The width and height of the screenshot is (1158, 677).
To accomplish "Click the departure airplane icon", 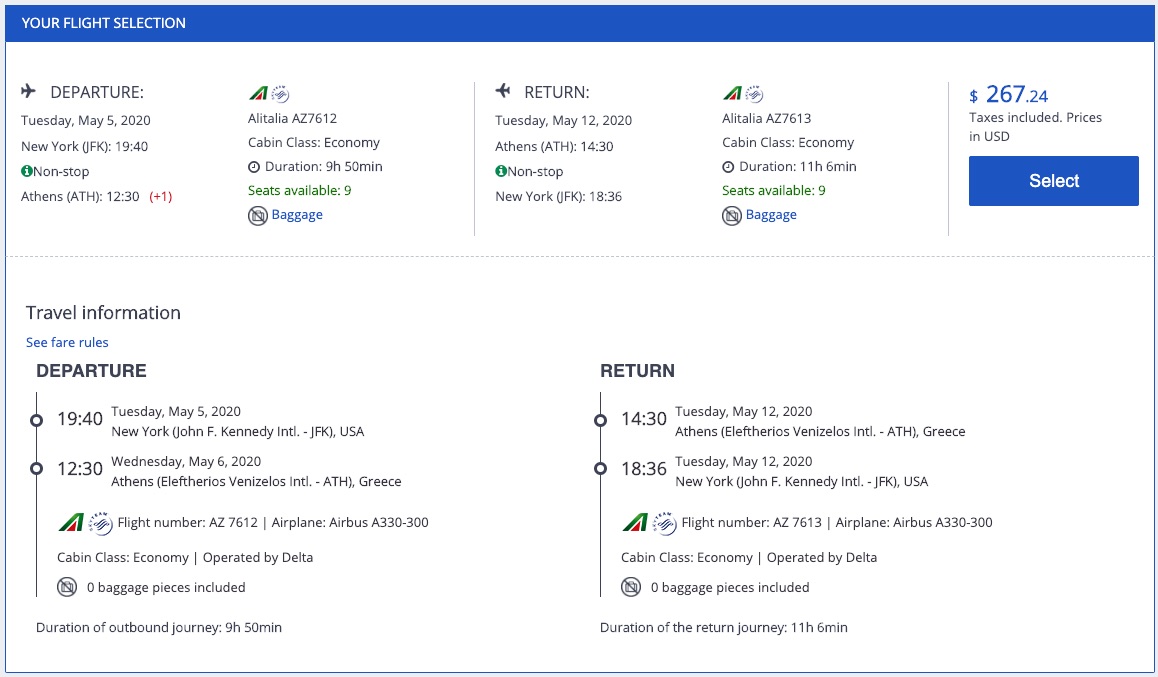I will 28,90.
